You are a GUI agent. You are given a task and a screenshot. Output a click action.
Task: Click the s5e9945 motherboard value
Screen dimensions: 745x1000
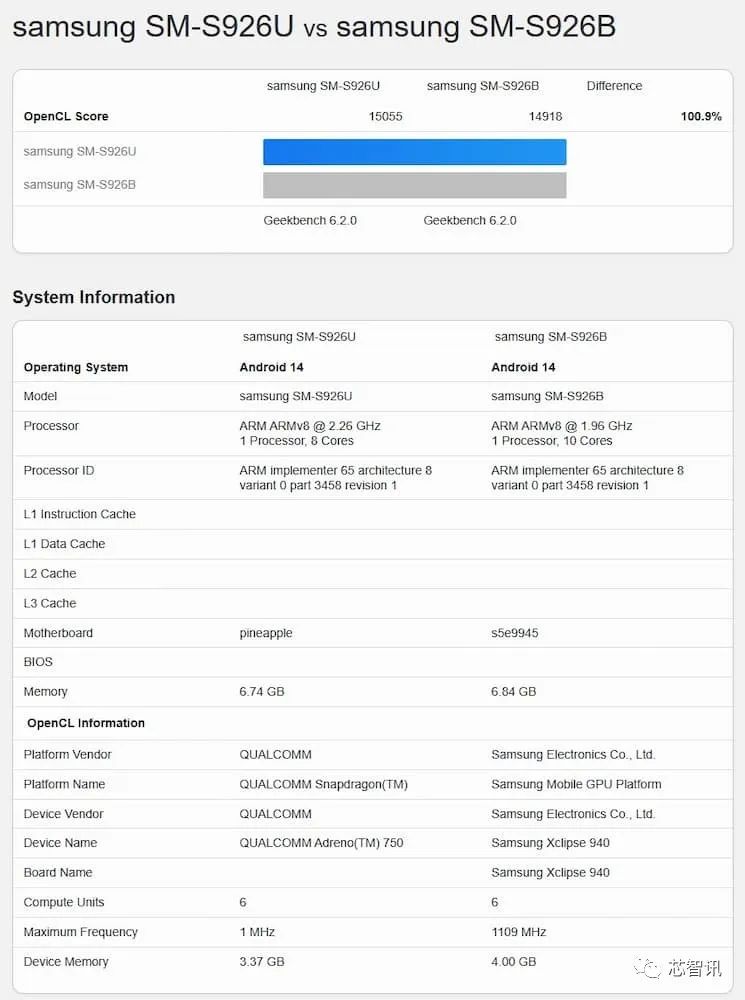(x=515, y=633)
